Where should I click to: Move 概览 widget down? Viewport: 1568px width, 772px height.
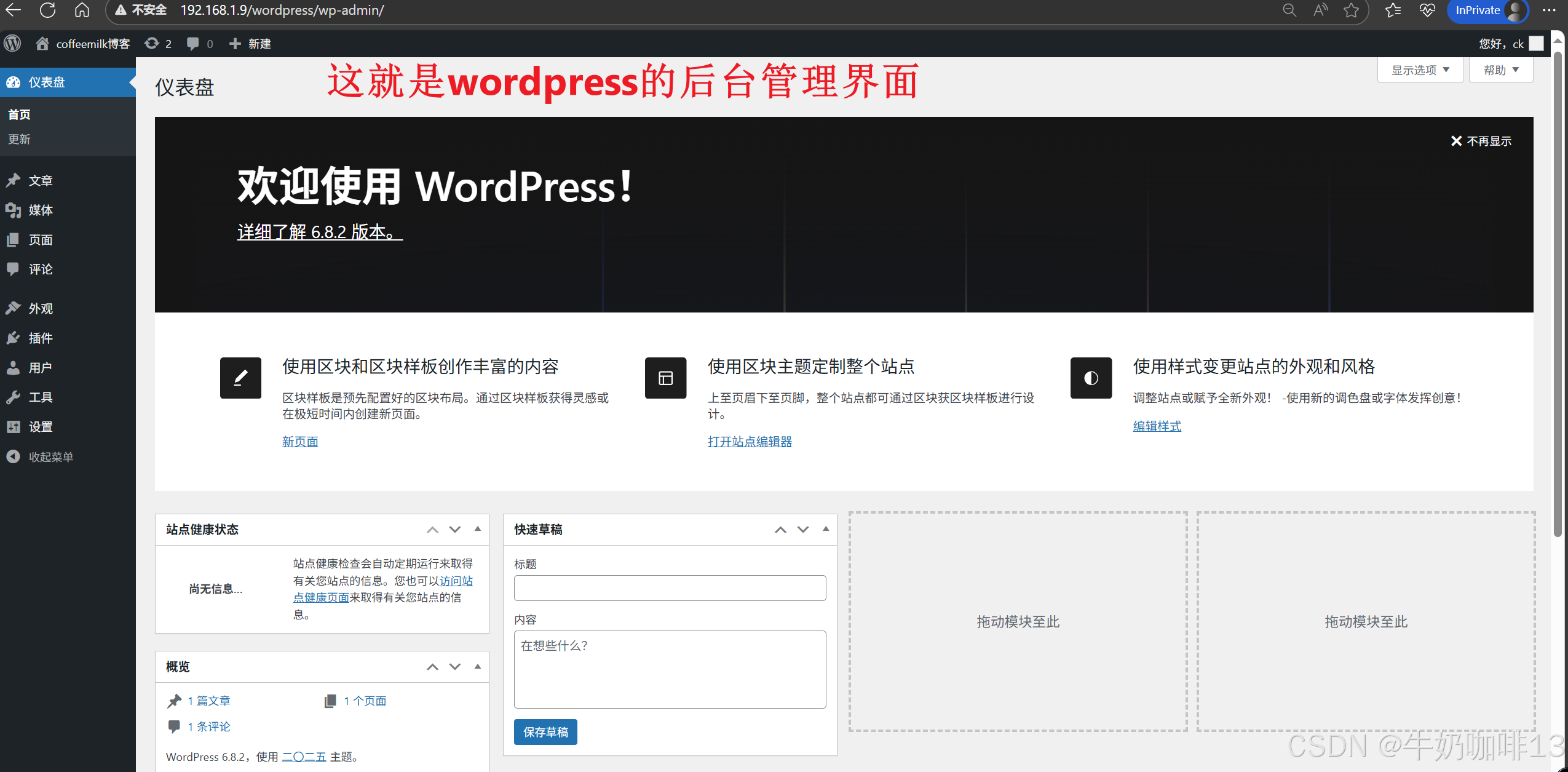pos(455,667)
